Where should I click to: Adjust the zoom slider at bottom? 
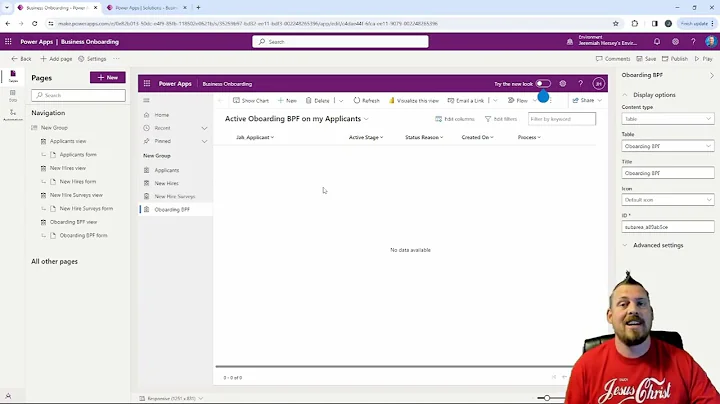547,398
